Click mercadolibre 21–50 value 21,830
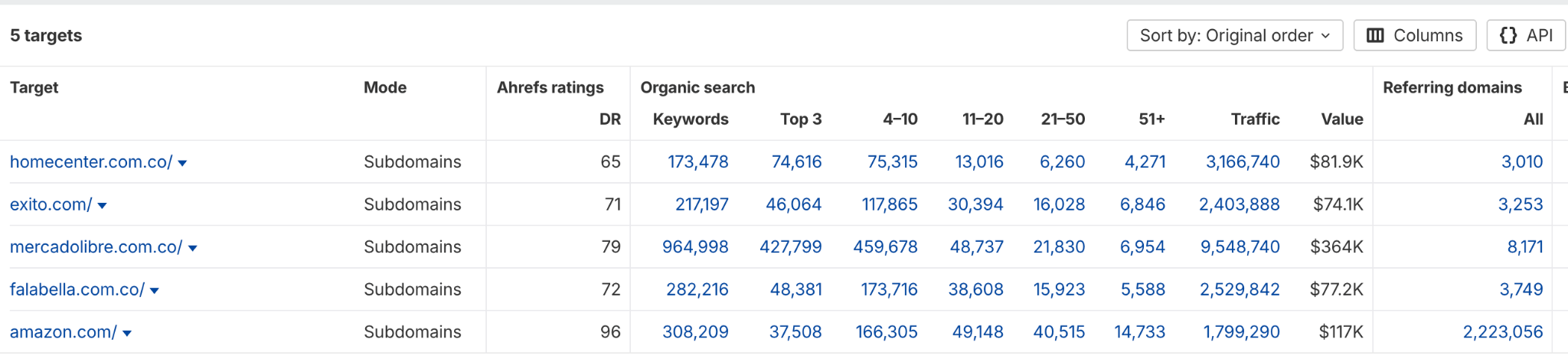Screen dimensions: 1568x362 (1059, 246)
